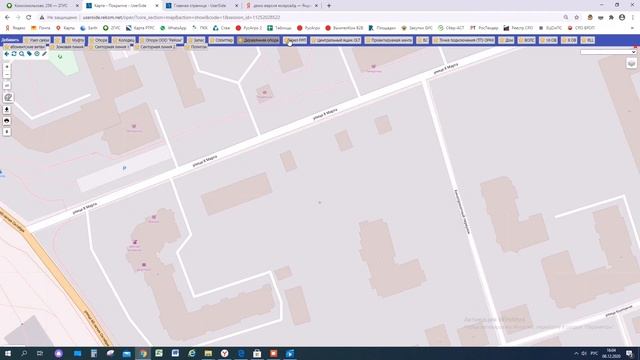Click the parking P marker on map

point(124,168)
